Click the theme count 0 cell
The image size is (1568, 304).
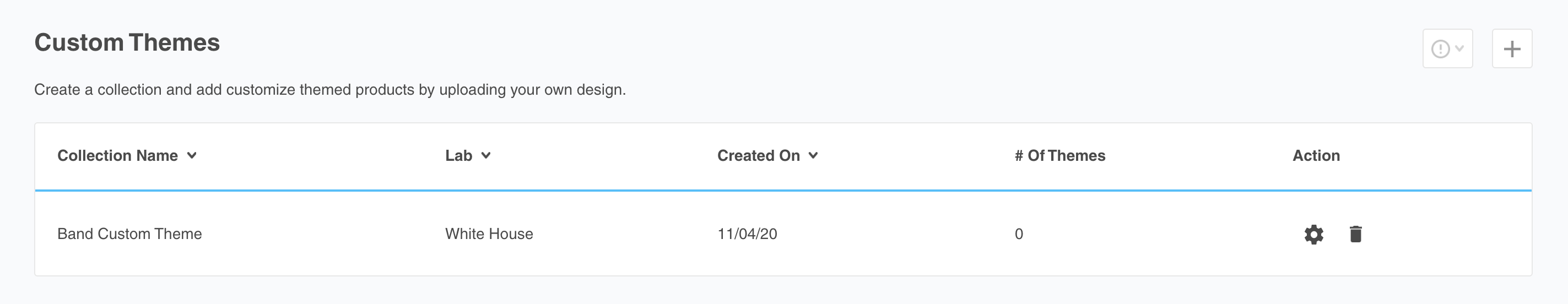tap(1018, 234)
